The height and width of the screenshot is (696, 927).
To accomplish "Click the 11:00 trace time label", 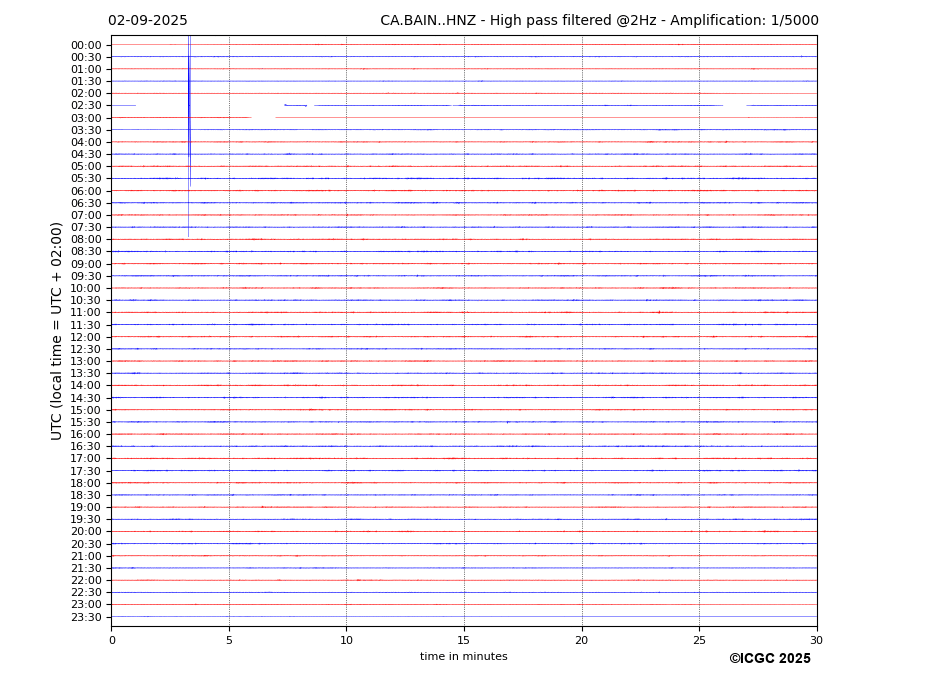I will click(x=86, y=313).
